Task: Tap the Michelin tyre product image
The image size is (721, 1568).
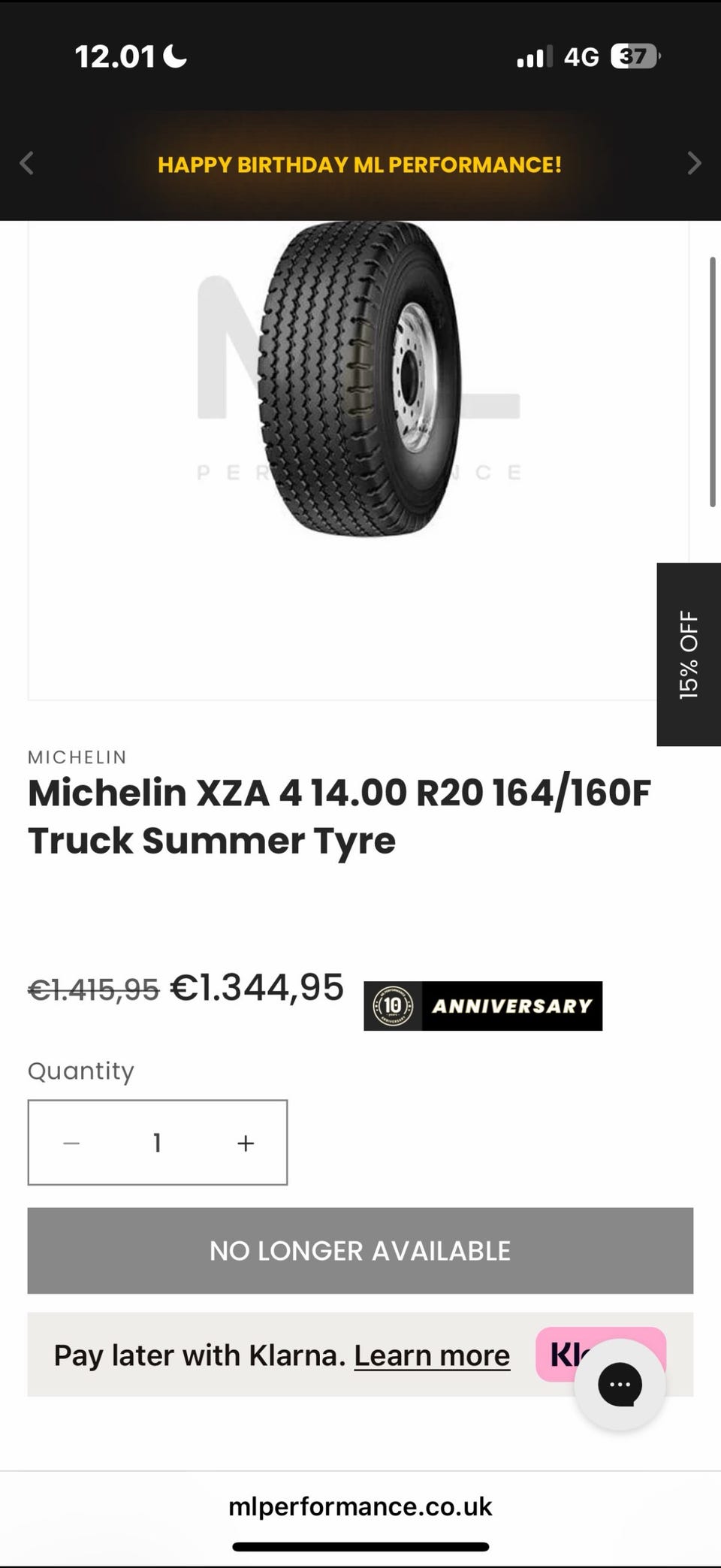Action: (x=359, y=379)
